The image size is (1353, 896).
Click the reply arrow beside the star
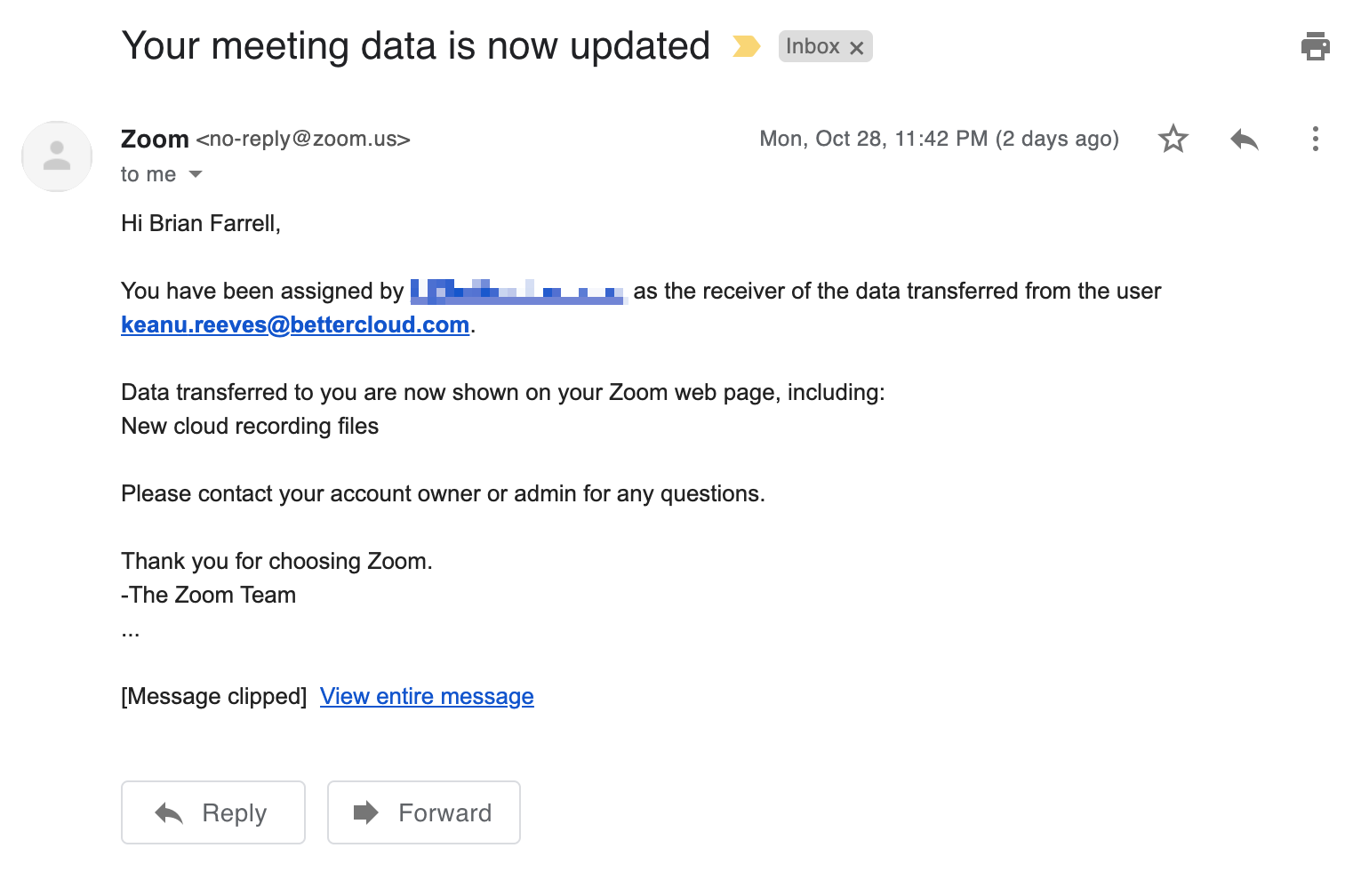click(1245, 139)
